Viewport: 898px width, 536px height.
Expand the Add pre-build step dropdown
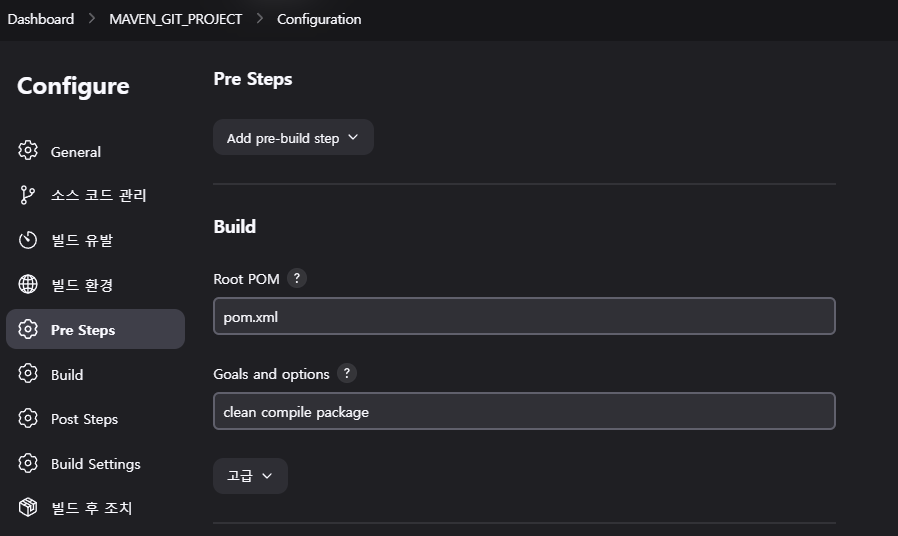pyautogui.click(x=293, y=137)
